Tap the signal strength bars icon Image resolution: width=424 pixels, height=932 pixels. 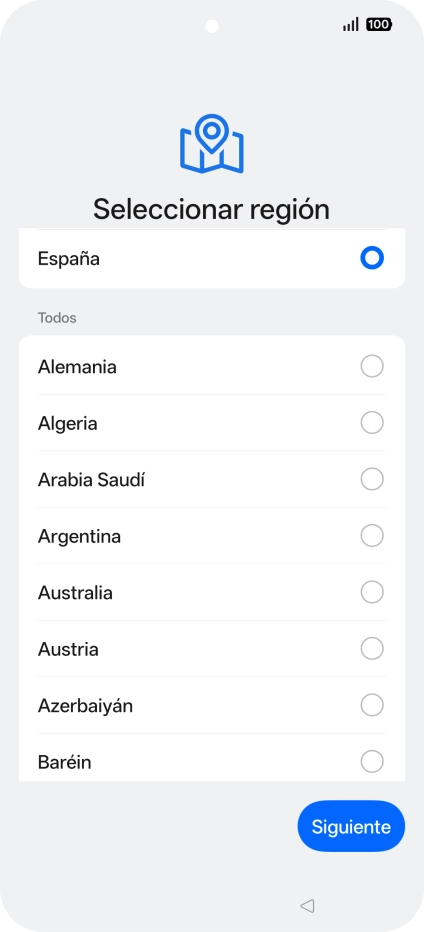(351, 24)
